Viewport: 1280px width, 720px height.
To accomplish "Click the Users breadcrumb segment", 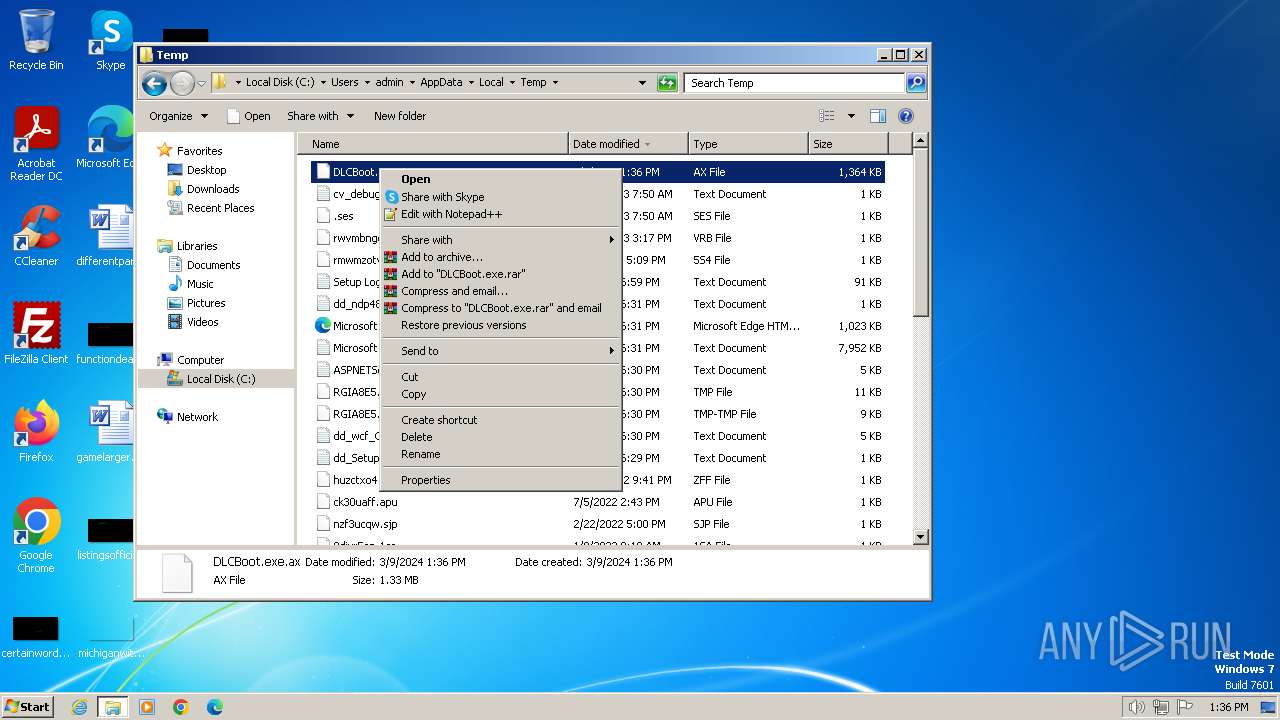I will (345, 83).
